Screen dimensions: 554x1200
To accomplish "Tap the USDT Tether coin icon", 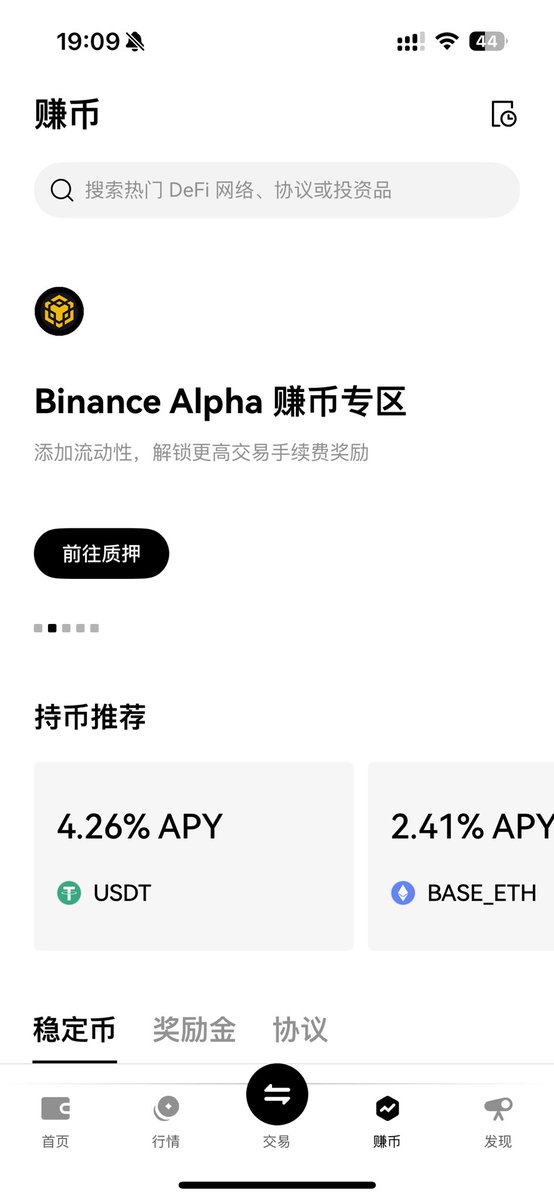I will coord(69,892).
